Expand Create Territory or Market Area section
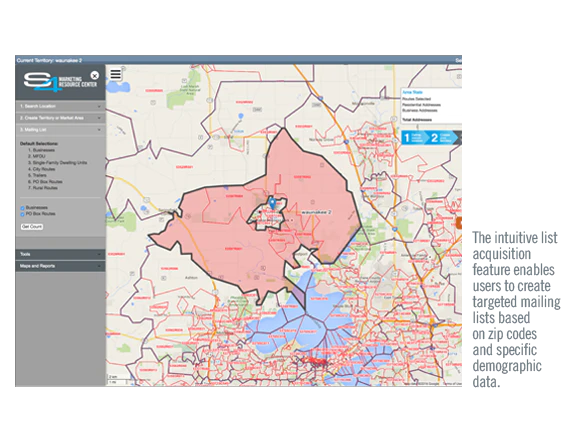Image resolution: width=582 pixels, height=439 pixels. pyautogui.click(x=60, y=118)
